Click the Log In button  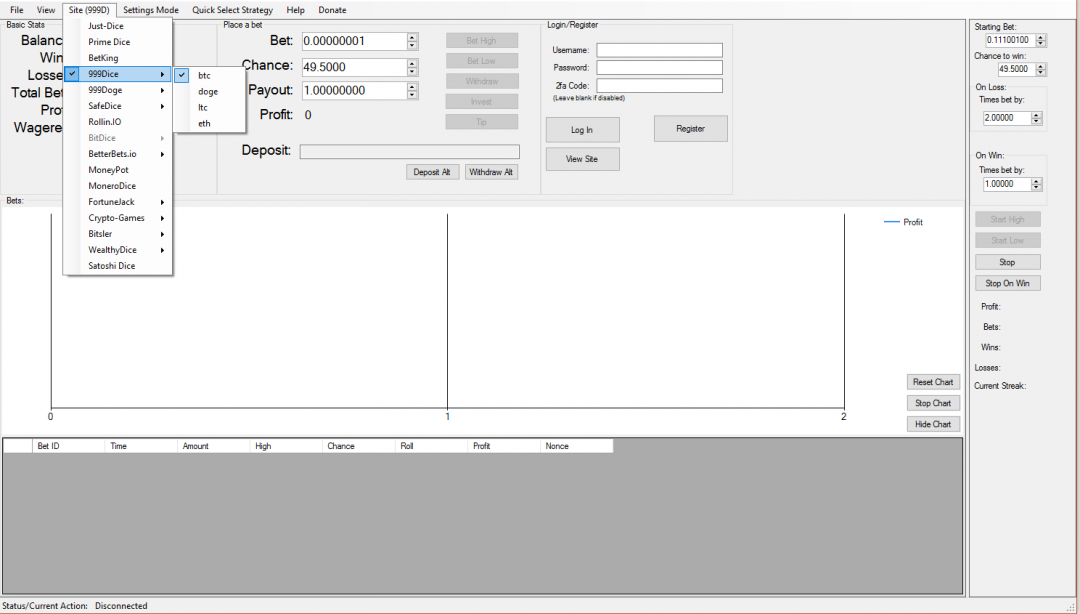[582, 130]
